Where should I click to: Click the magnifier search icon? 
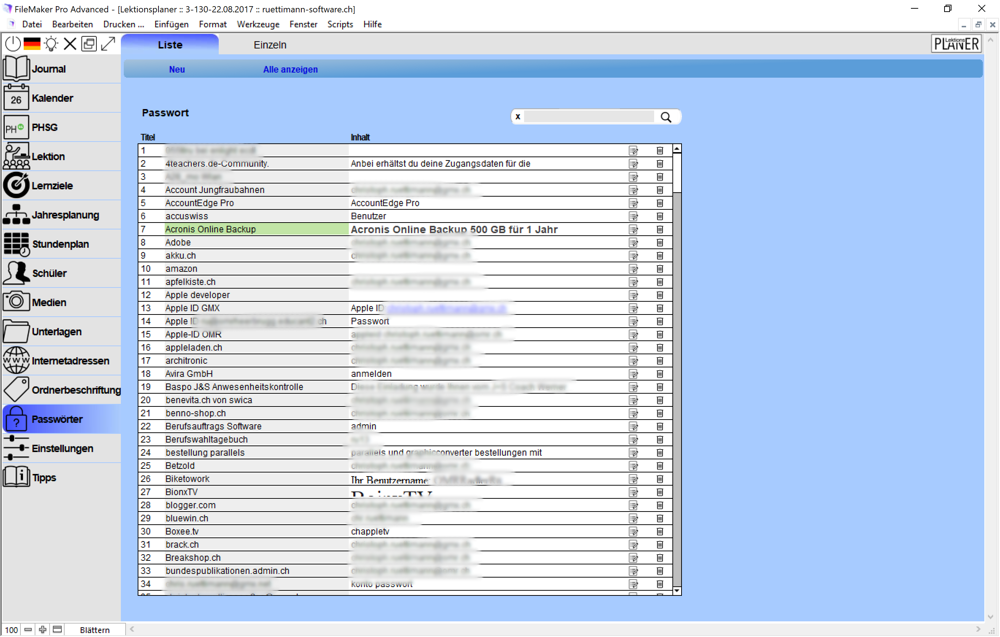point(666,117)
